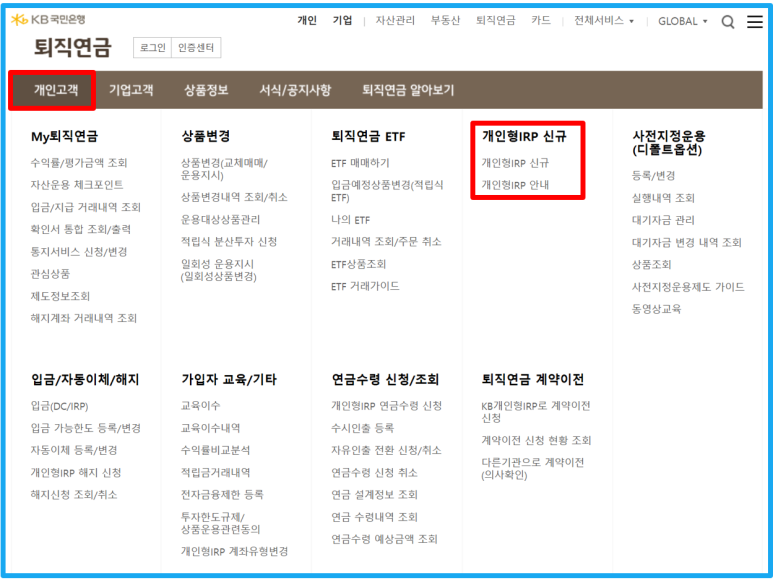Viewport: 773px width, 580px height.
Task: Open 해지신청 조회/취소 link
Action: (x=74, y=495)
